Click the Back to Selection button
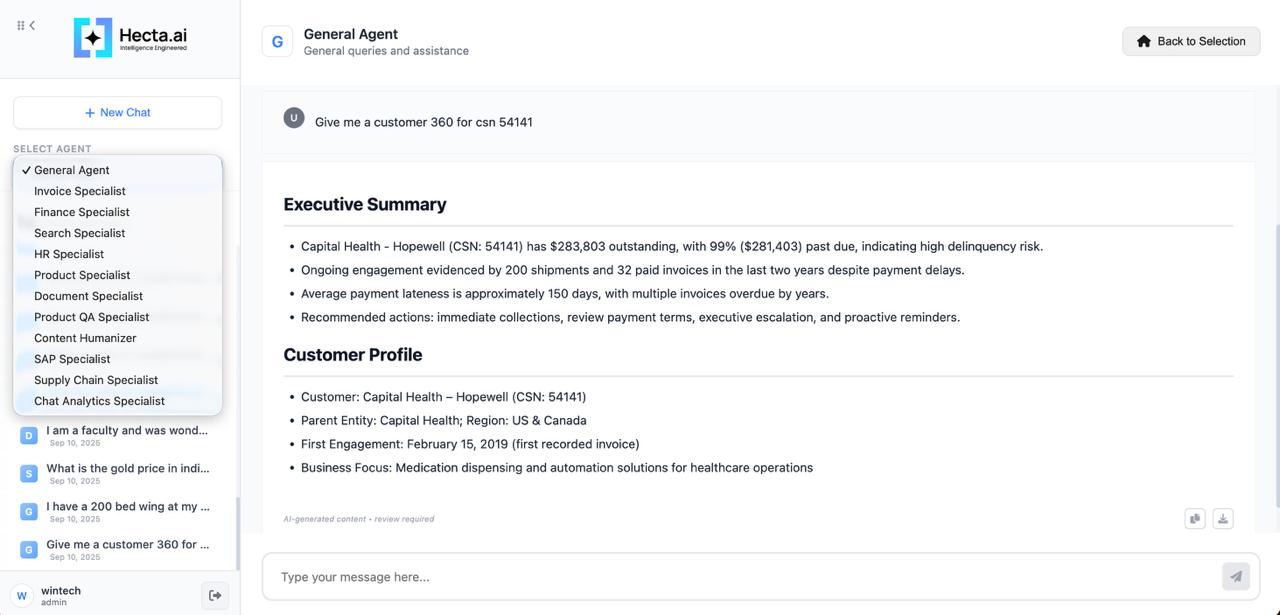 pos(1191,41)
